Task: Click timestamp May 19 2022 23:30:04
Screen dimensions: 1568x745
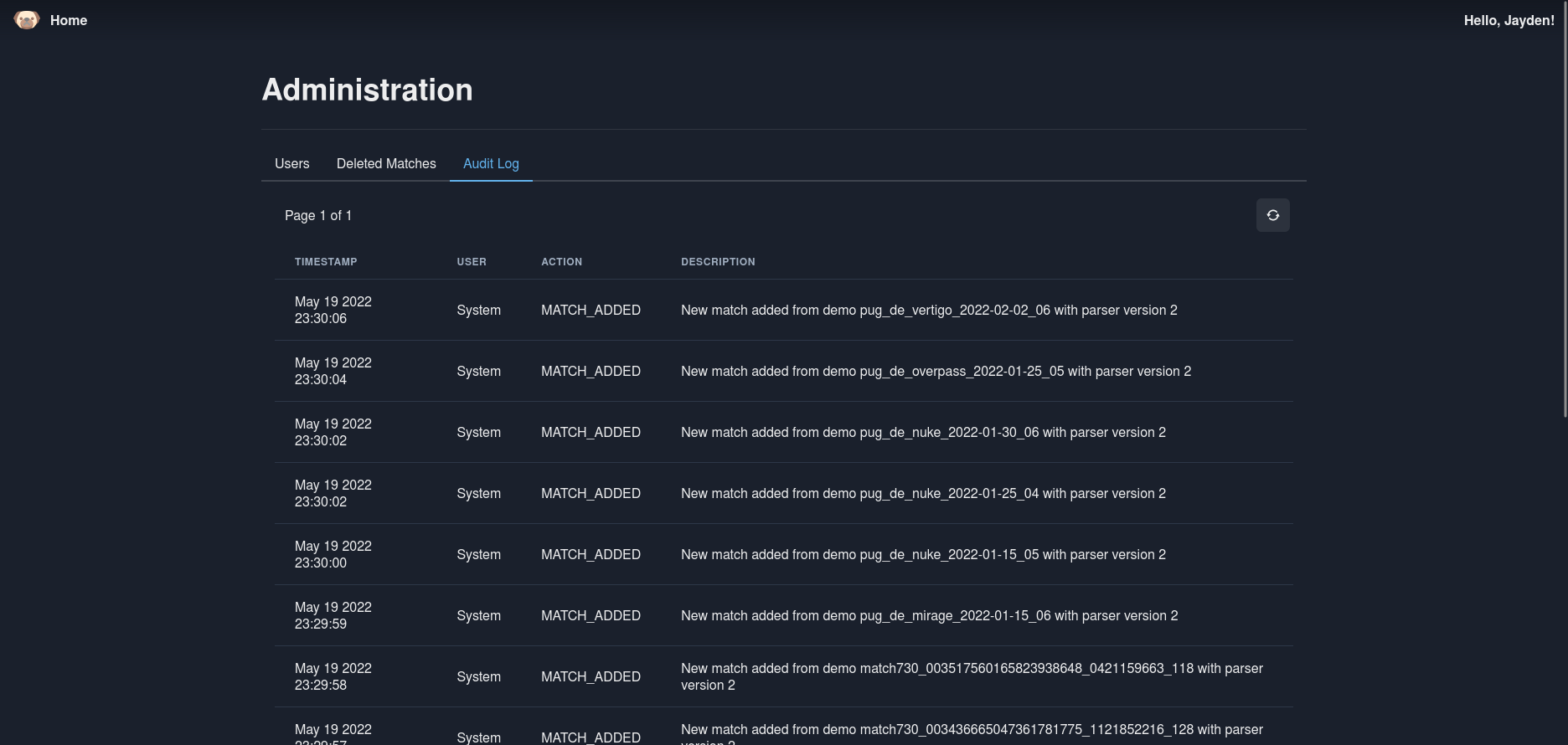Action: coord(333,371)
